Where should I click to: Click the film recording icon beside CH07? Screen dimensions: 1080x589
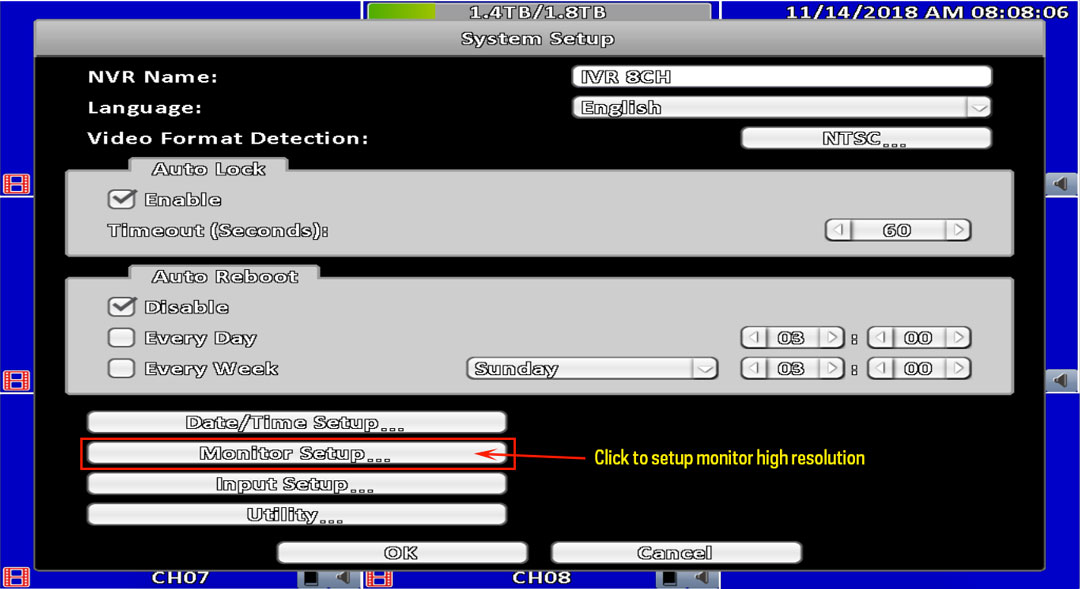point(17,577)
